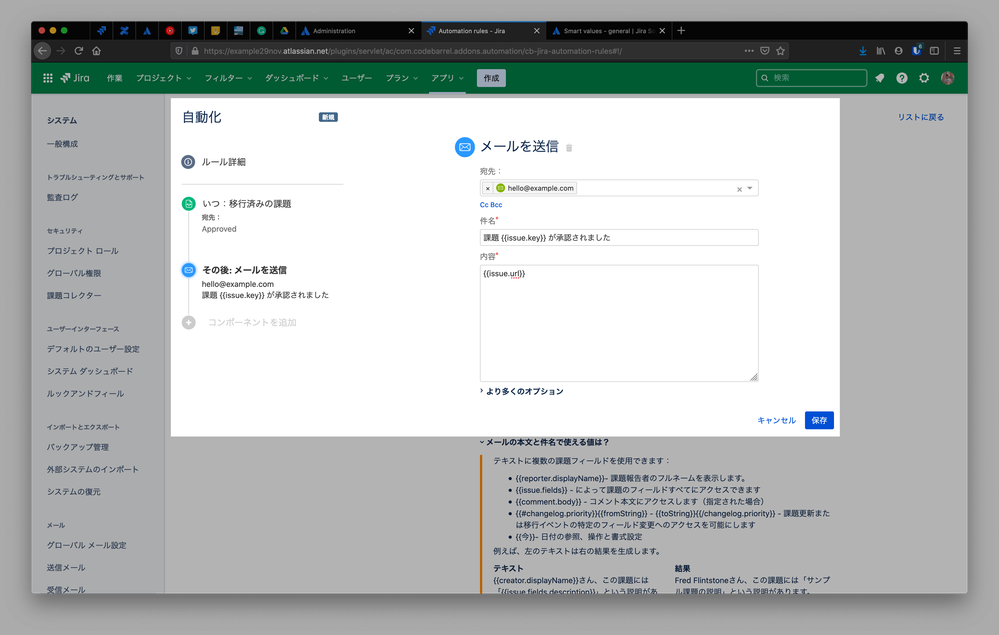This screenshot has width=999, height=635.
Task: Click the 検索 search box
Action: 811,78
